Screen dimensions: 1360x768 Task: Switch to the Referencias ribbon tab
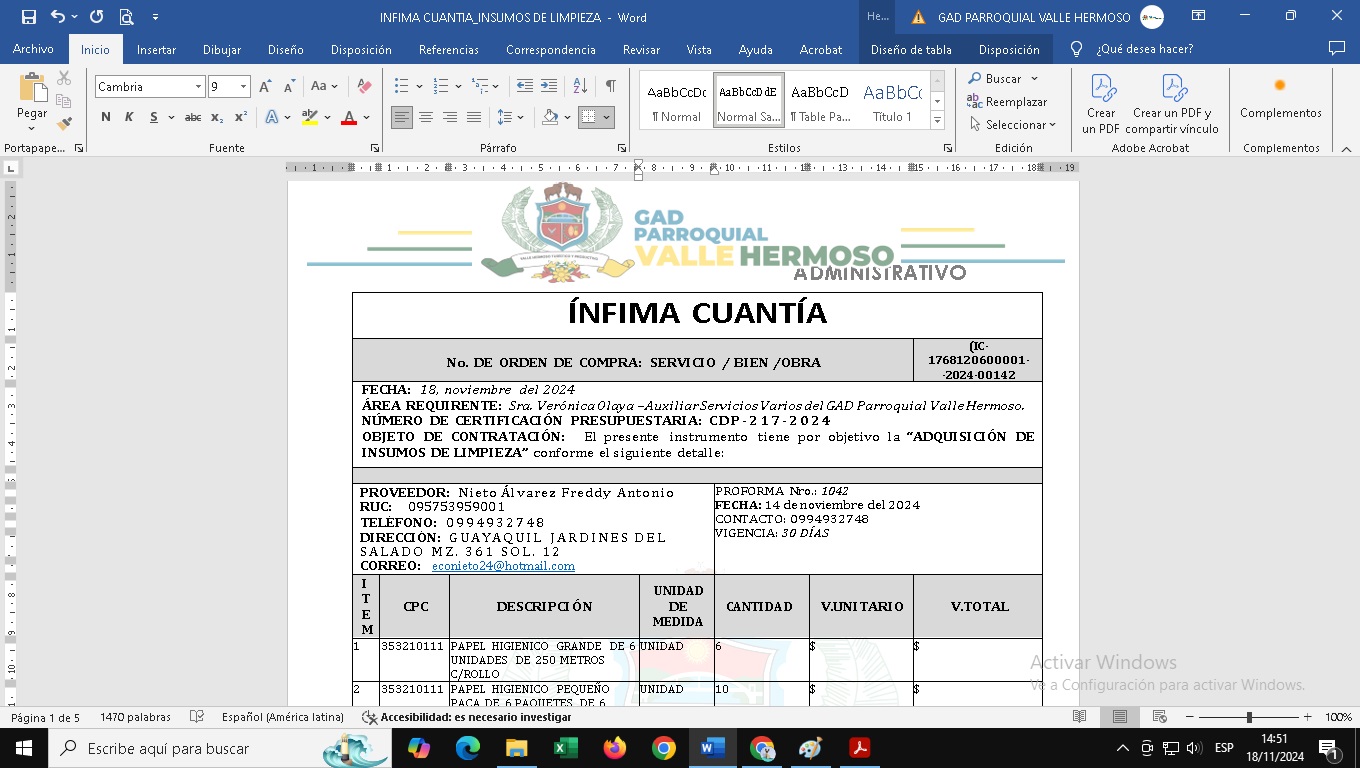[x=448, y=49]
